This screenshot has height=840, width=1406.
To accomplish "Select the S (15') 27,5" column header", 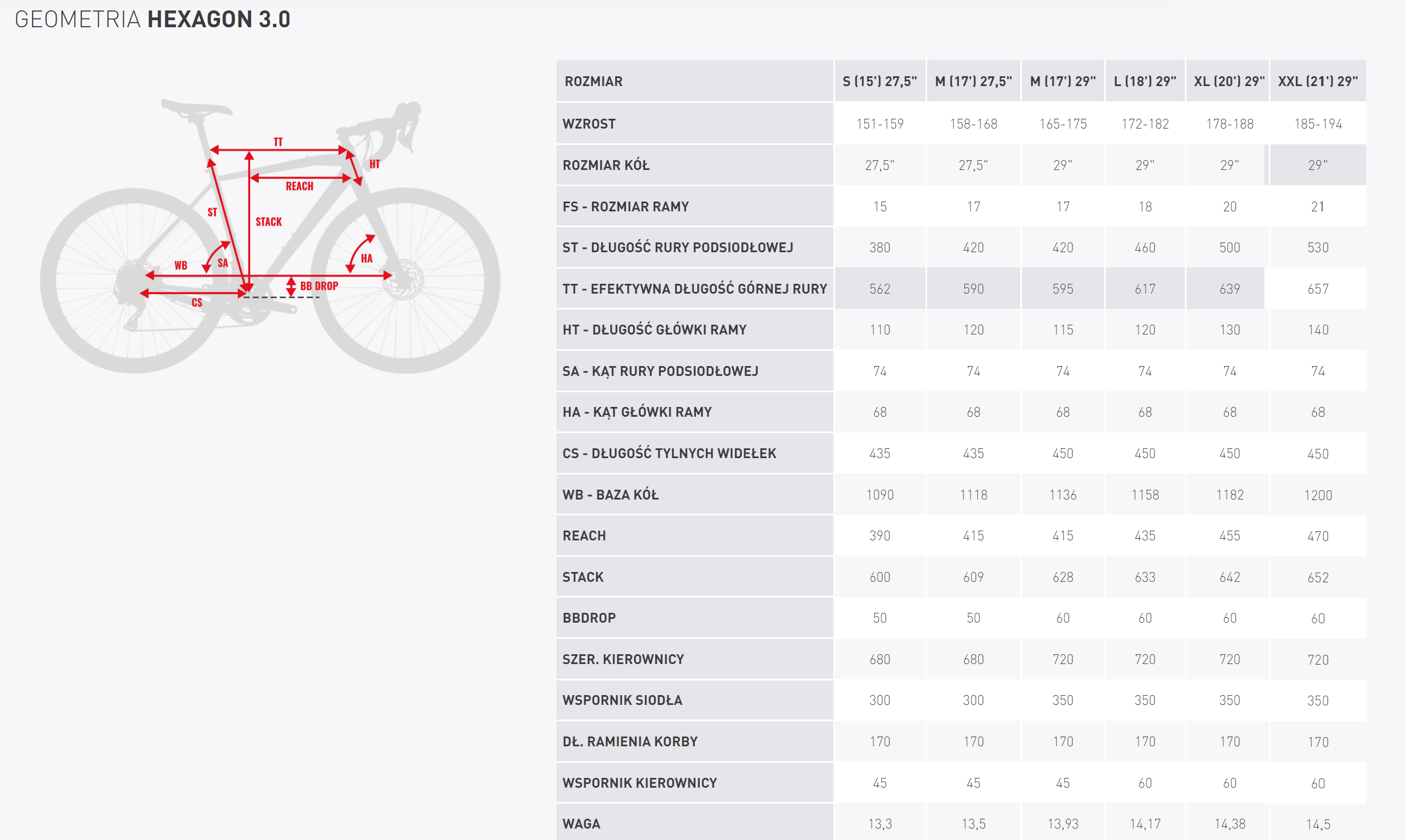I will [879, 82].
